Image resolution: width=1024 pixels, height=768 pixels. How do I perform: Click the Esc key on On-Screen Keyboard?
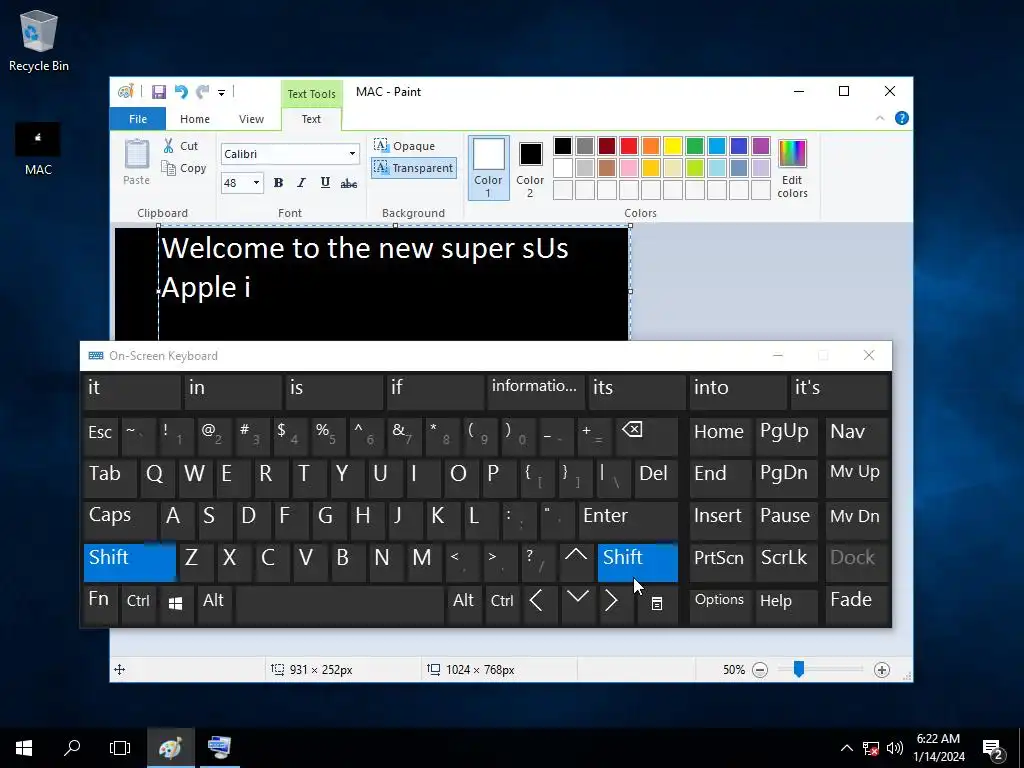tap(101, 436)
